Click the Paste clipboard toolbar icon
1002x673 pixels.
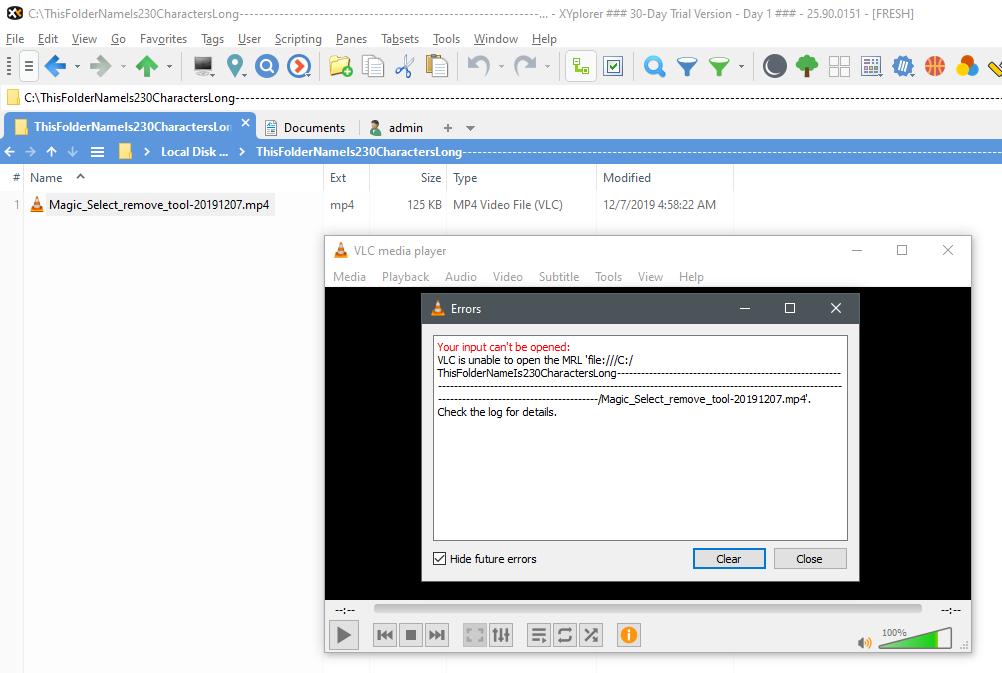(437, 67)
